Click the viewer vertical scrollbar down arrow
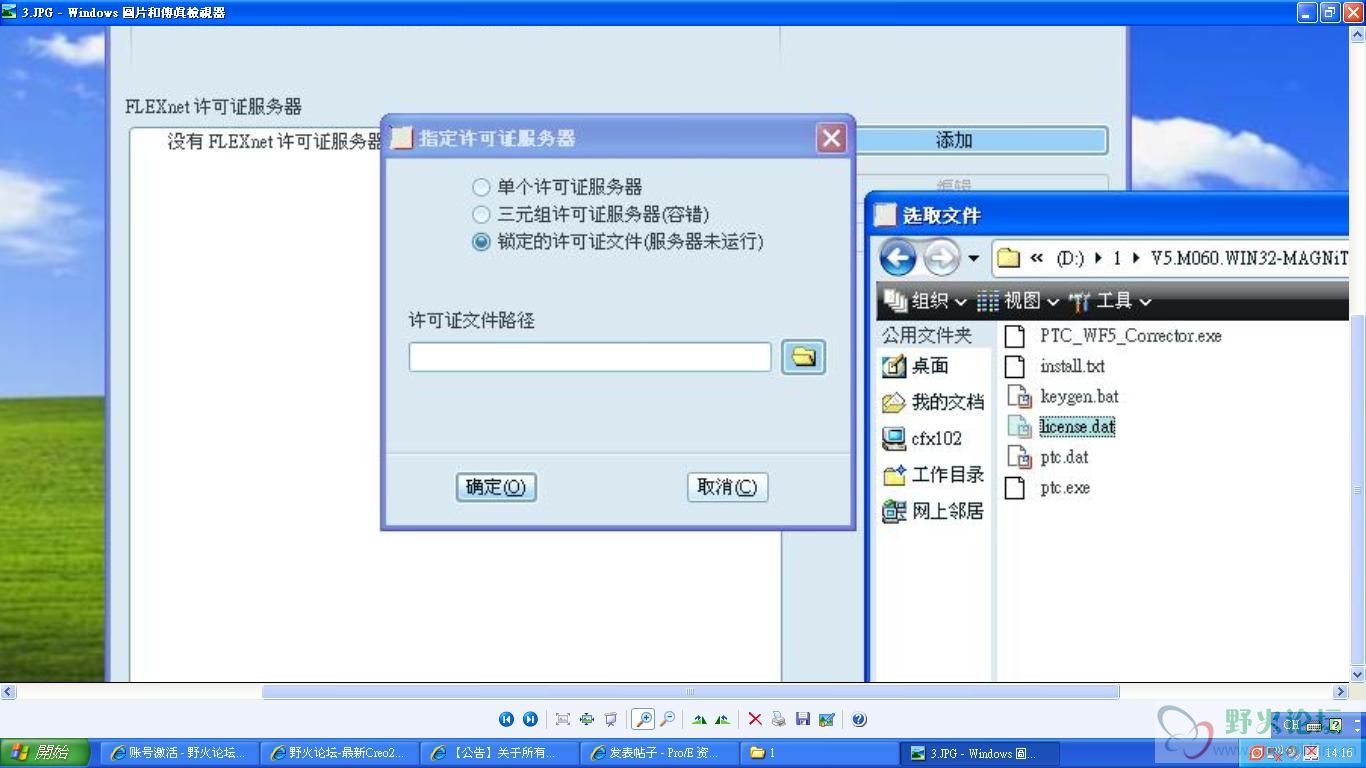Viewport: 1366px width, 768px height. (x=1358, y=675)
